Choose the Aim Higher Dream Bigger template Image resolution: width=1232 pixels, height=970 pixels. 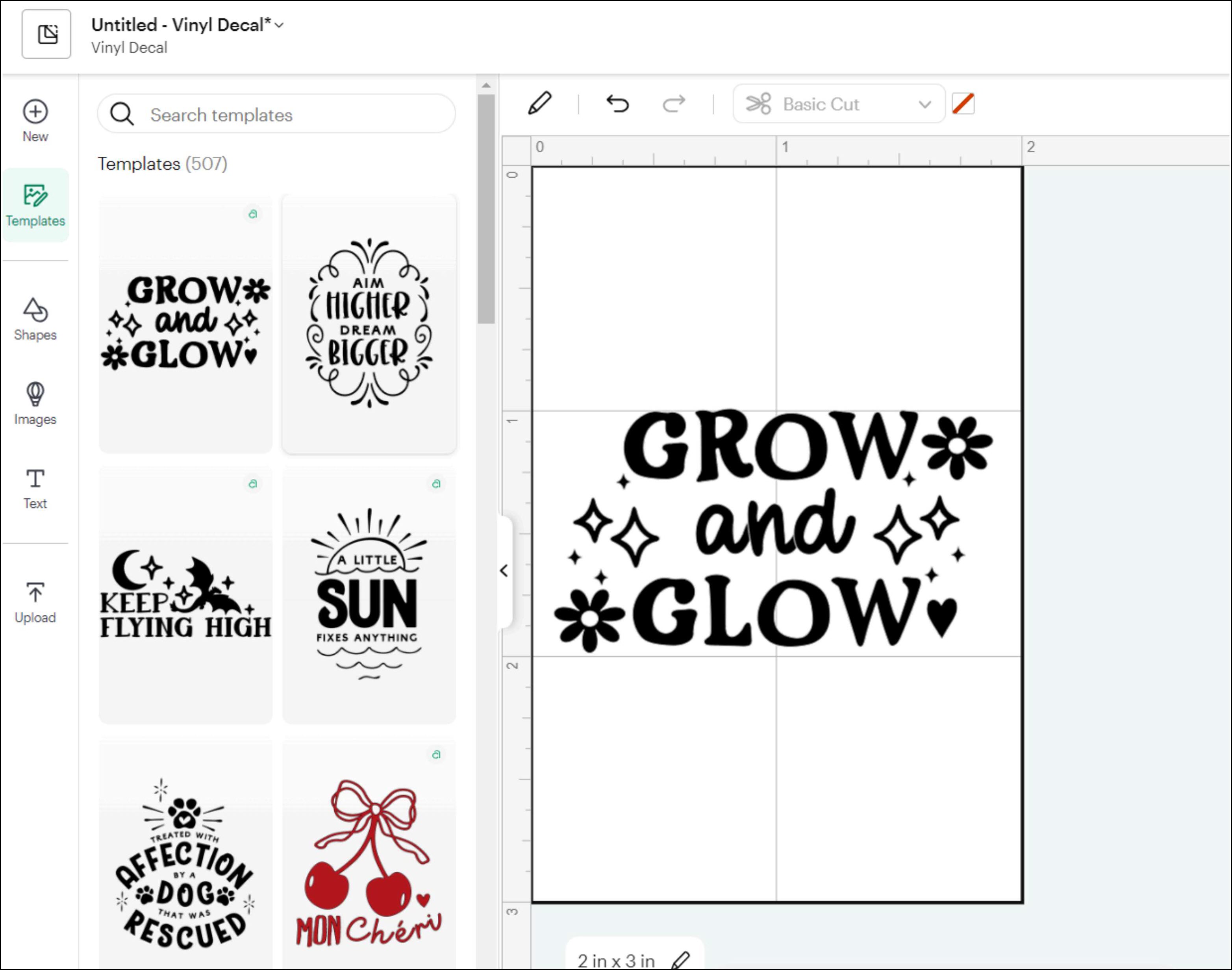(x=369, y=323)
